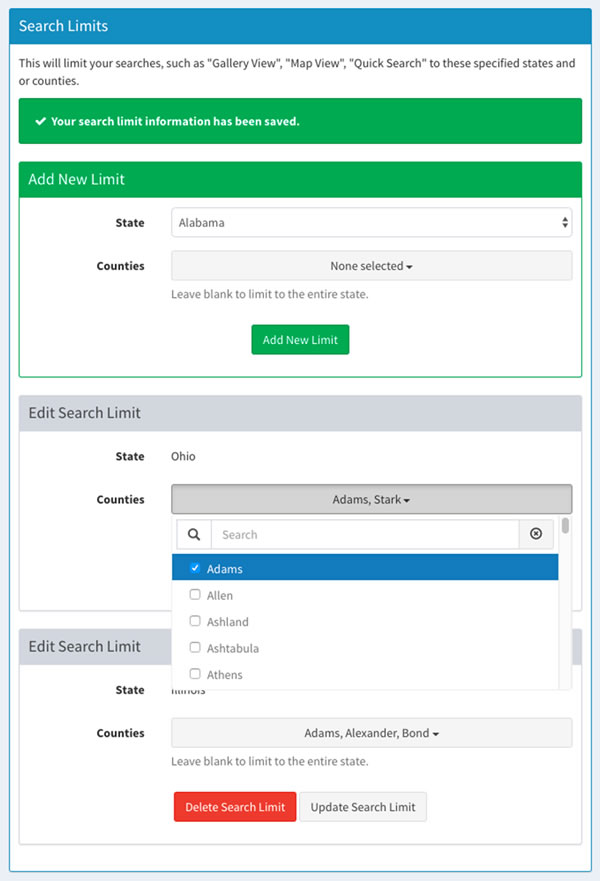600x881 pixels.
Task: Click the Update Search Limit button
Action: pos(363,807)
